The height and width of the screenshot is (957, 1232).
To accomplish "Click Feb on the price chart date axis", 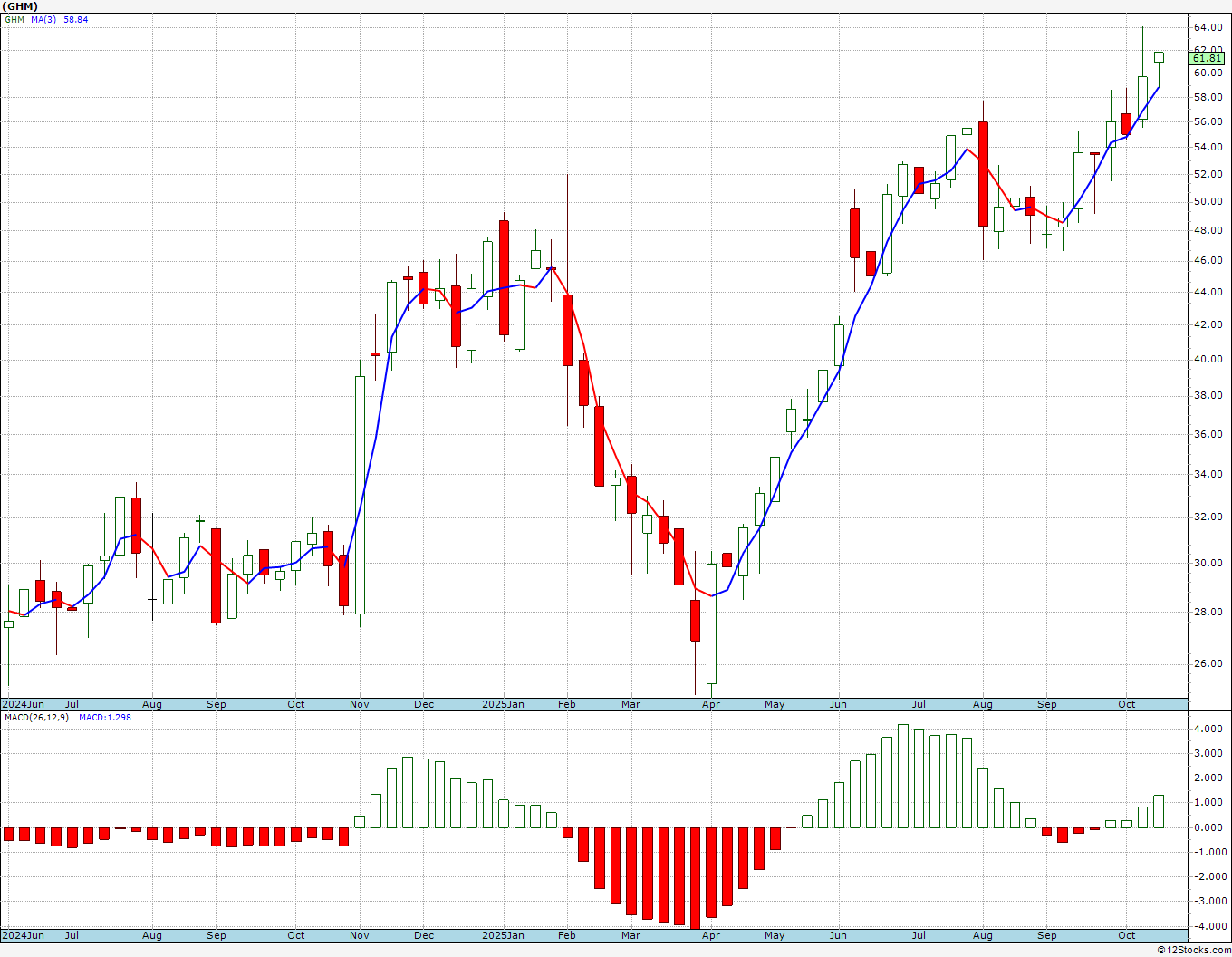I will click(x=567, y=704).
